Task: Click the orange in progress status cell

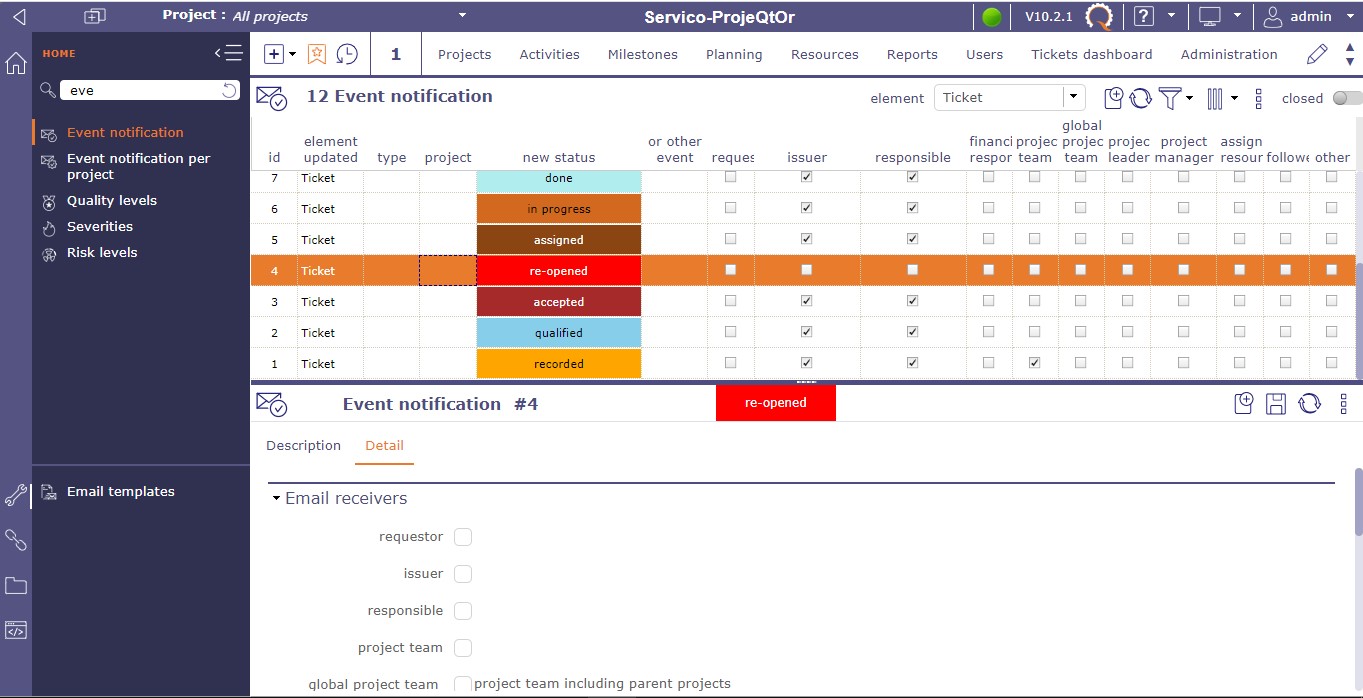Action: (558, 209)
